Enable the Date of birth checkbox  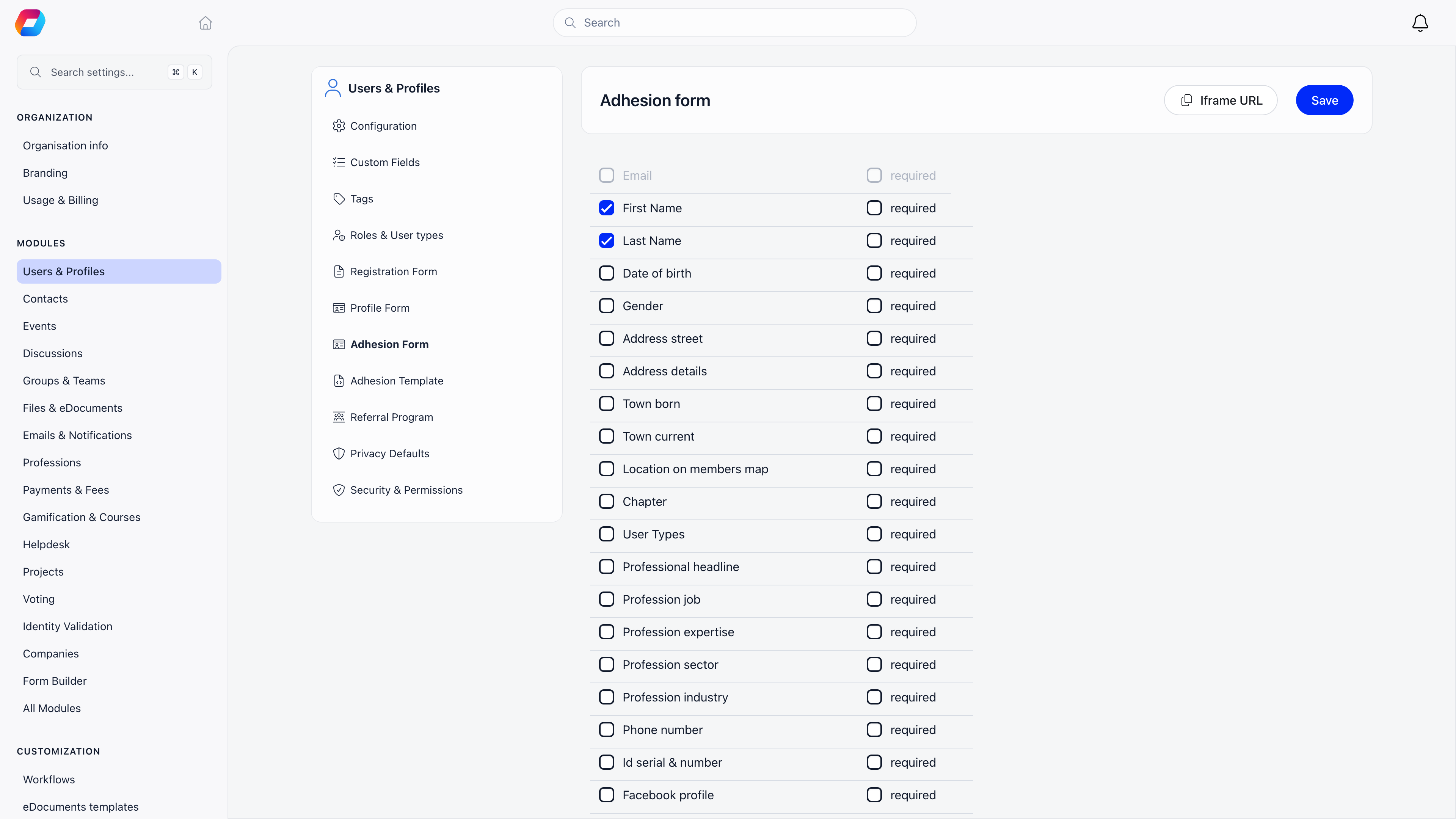pyautogui.click(x=607, y=273)
